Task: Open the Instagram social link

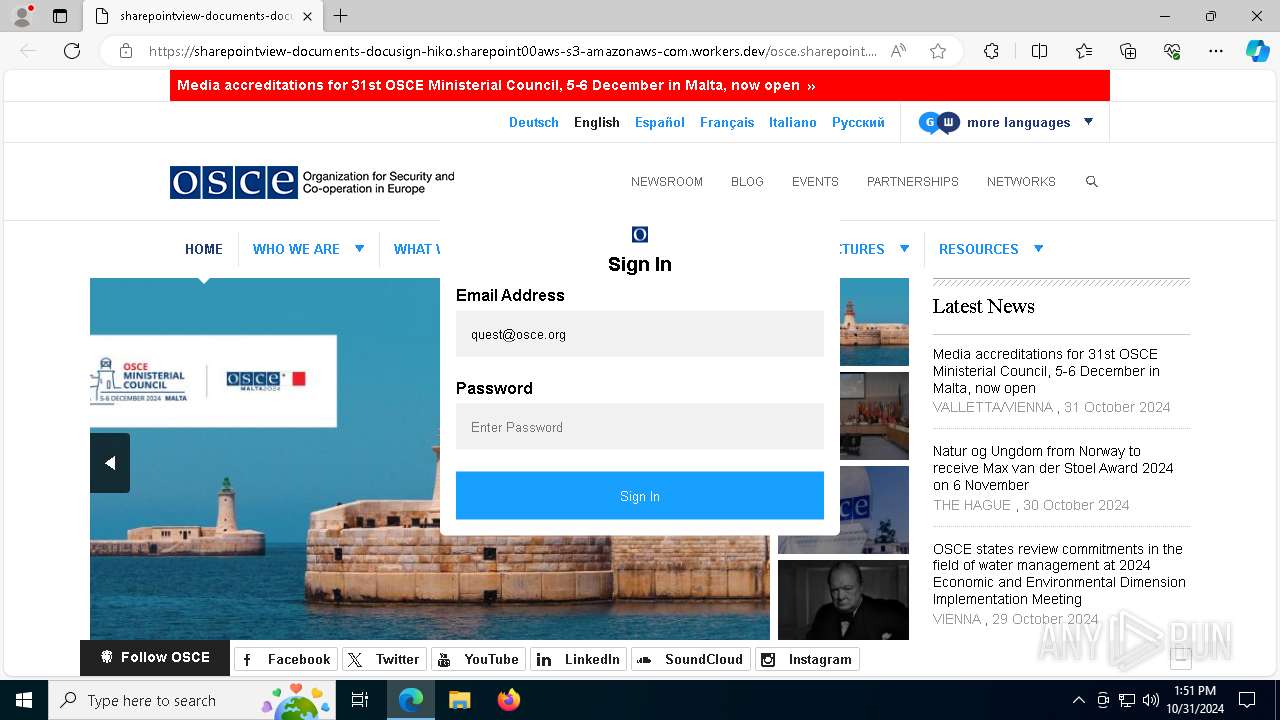Action: pos(807,659)
